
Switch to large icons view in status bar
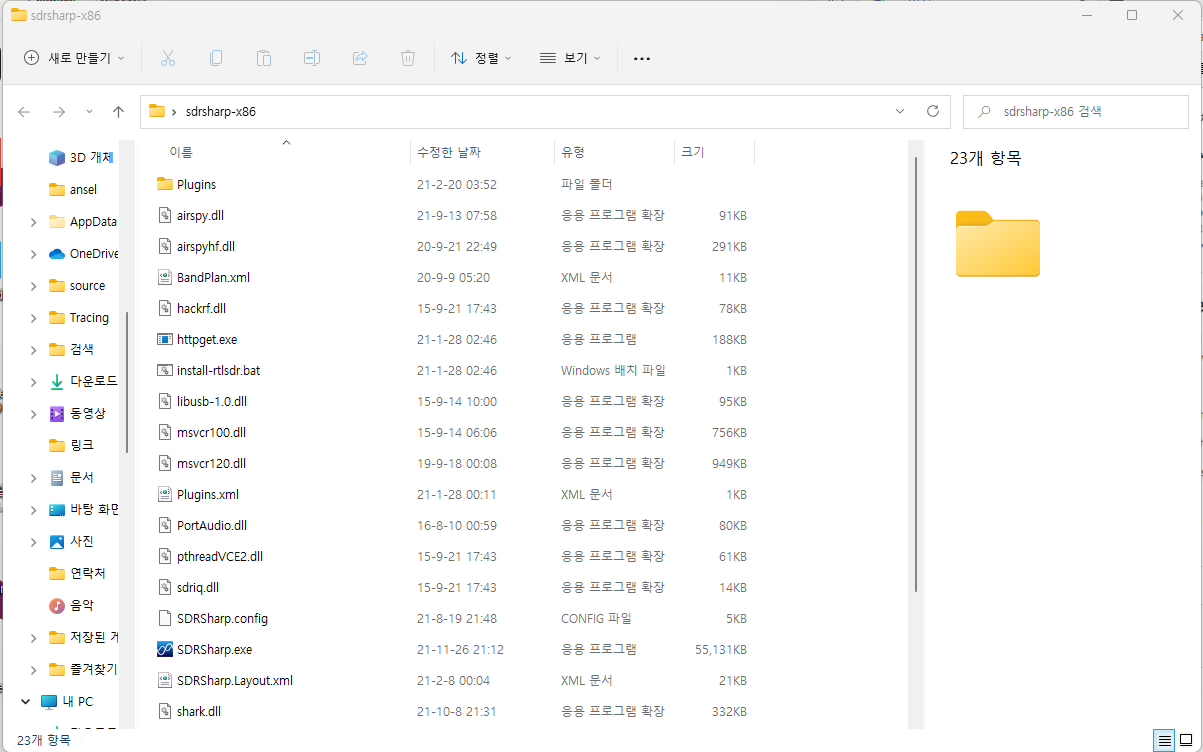coord(1188,740)
